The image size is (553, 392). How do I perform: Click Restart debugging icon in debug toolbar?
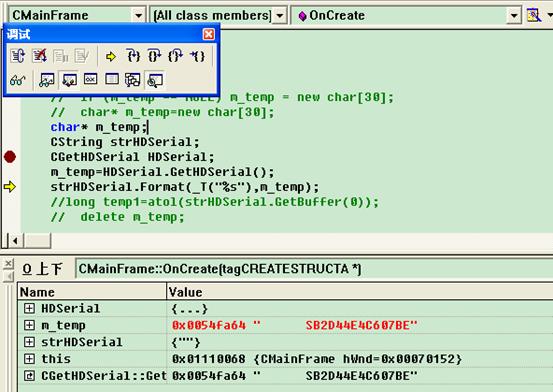click(x=18, y=56)
